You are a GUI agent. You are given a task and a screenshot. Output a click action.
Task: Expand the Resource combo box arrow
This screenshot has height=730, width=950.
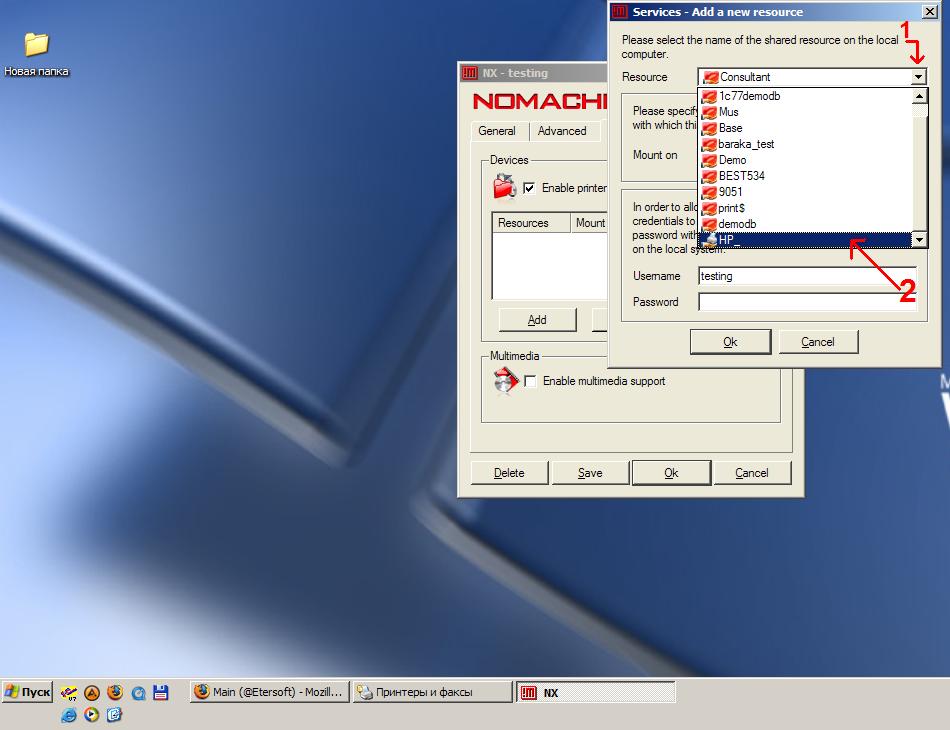tap(918, 77)
